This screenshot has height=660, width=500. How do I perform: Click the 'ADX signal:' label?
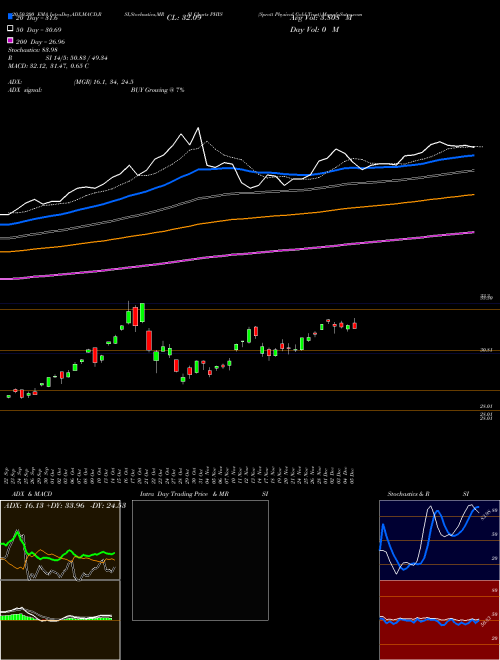coord(25,90)
